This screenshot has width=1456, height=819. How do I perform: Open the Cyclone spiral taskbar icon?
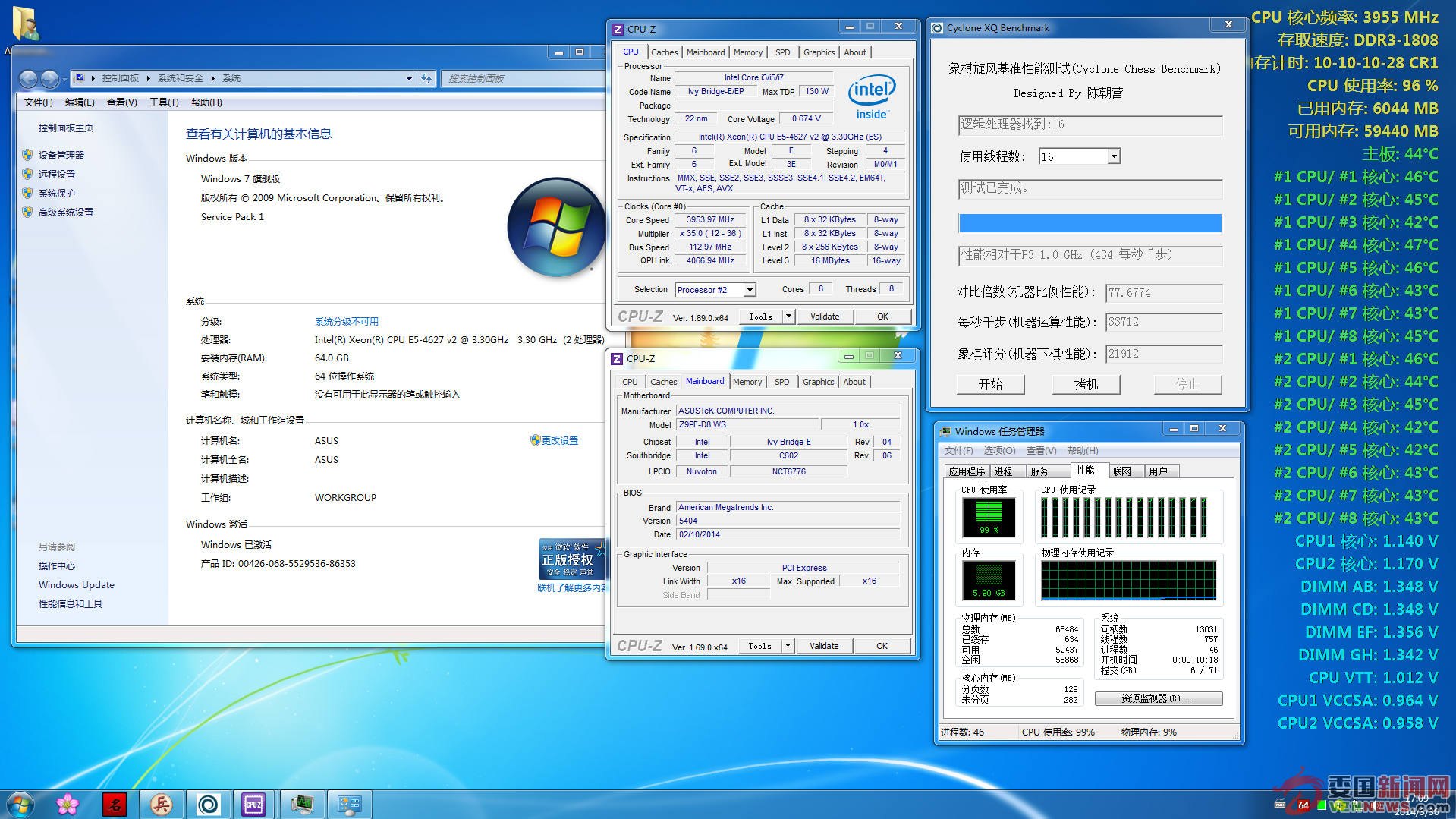[x=208, y=804]
